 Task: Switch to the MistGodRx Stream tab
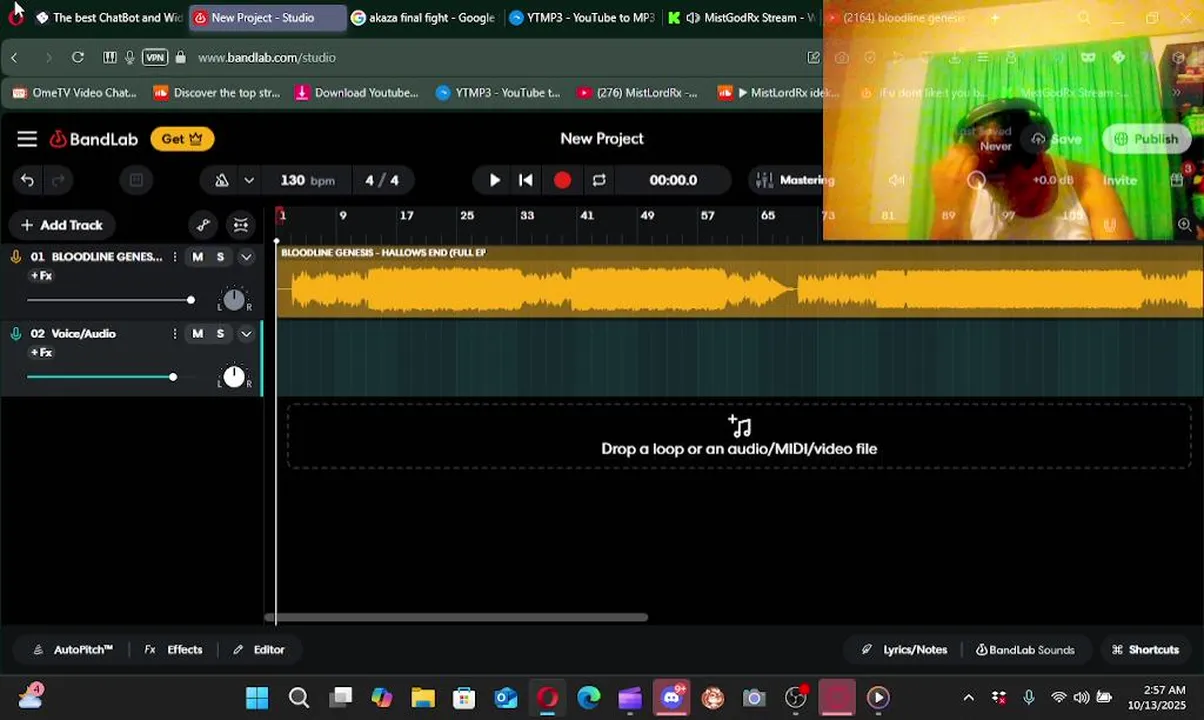(x=742, y=18)
